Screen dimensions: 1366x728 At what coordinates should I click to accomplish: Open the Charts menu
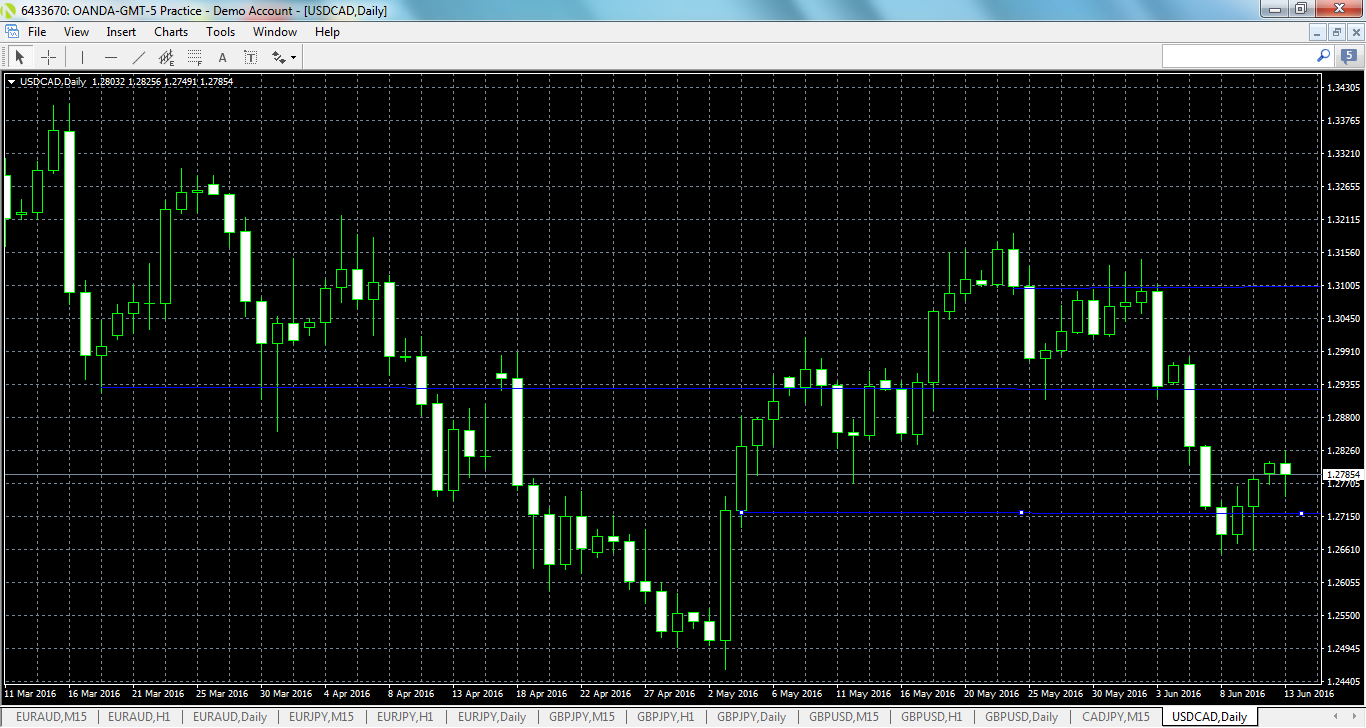170,31
